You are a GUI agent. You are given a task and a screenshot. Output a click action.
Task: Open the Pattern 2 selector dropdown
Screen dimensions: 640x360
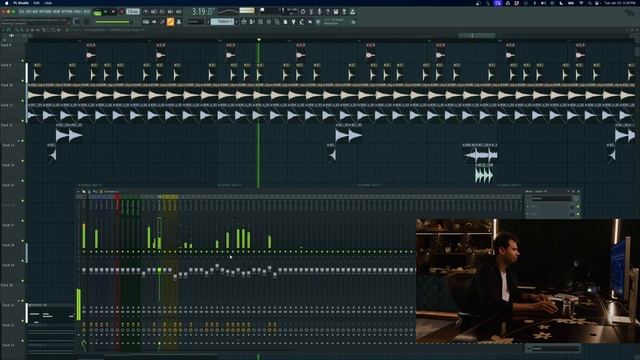tap(222, 21)
